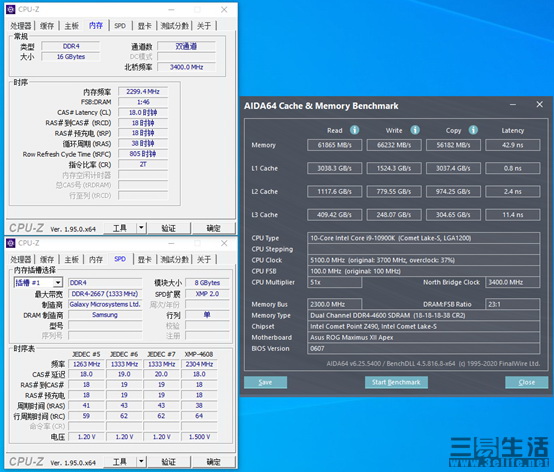Select the 内存 tab in upper CPU-Z window

coord(96,25)
